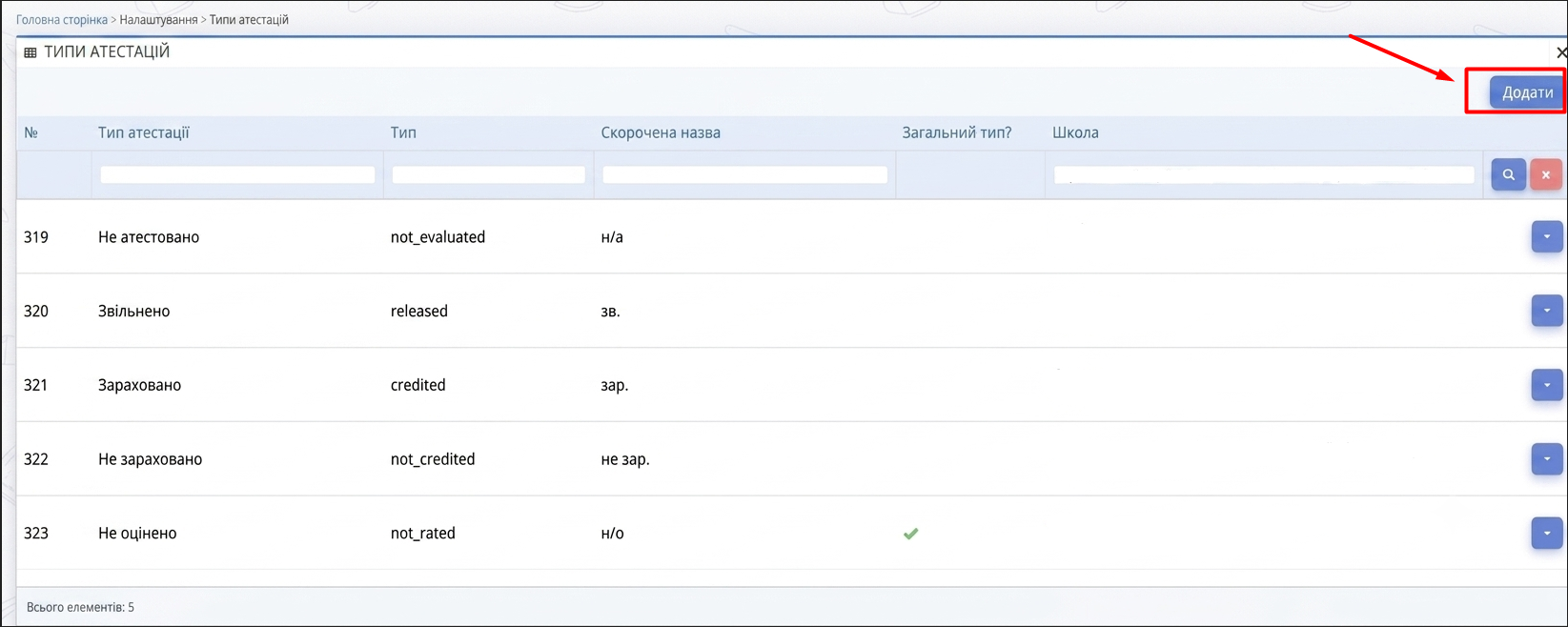Select the Не оцінено cell

coord(137,534)
